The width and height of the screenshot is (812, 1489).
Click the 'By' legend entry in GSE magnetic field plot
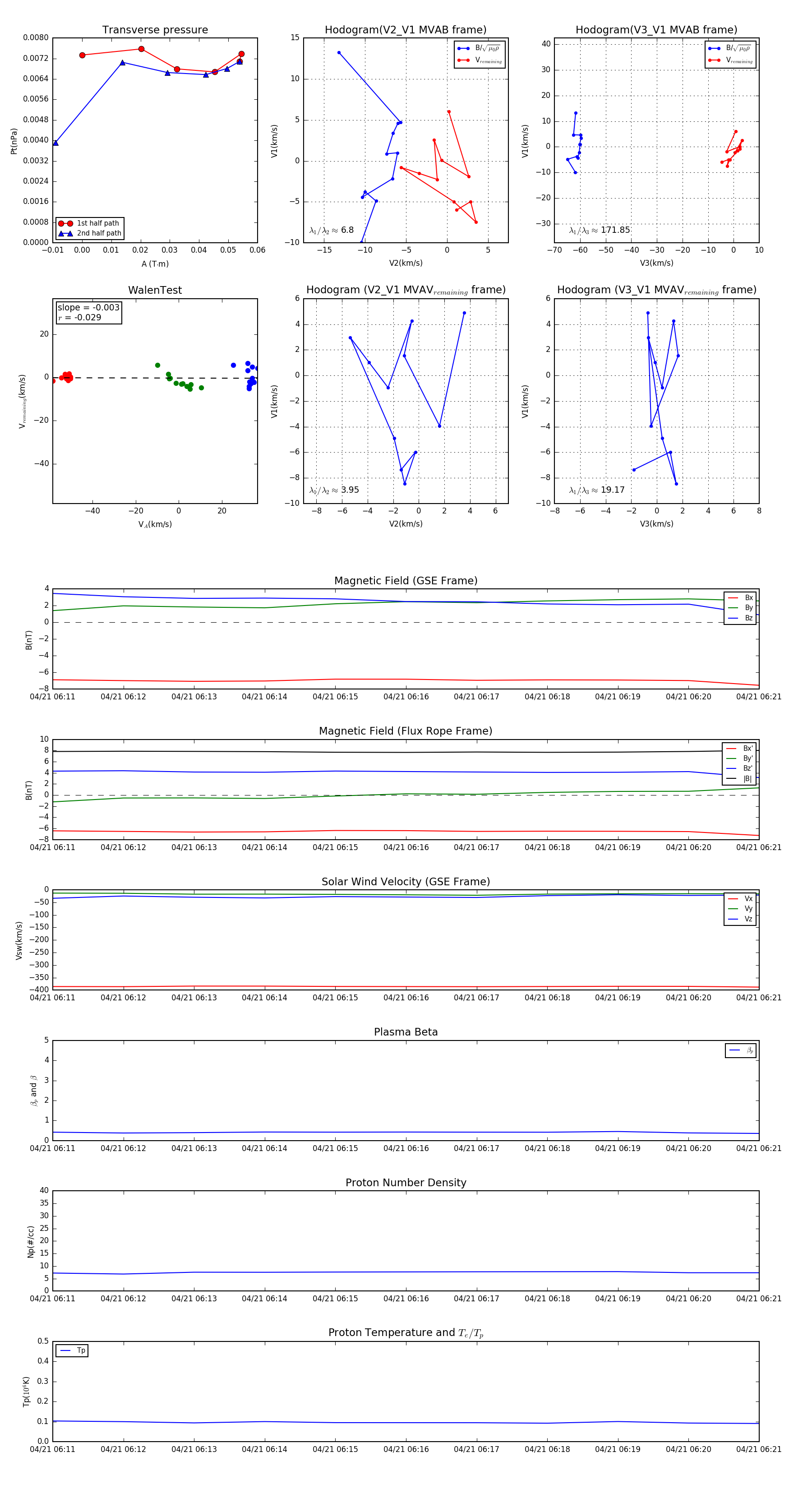[x=741, y=607]
